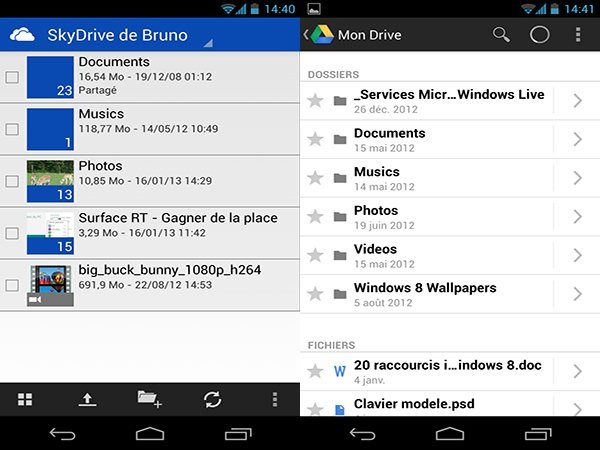Expand details arrow for Drive Documents folder
This screenshot has height=450, width=600.
tap(578, 139)
